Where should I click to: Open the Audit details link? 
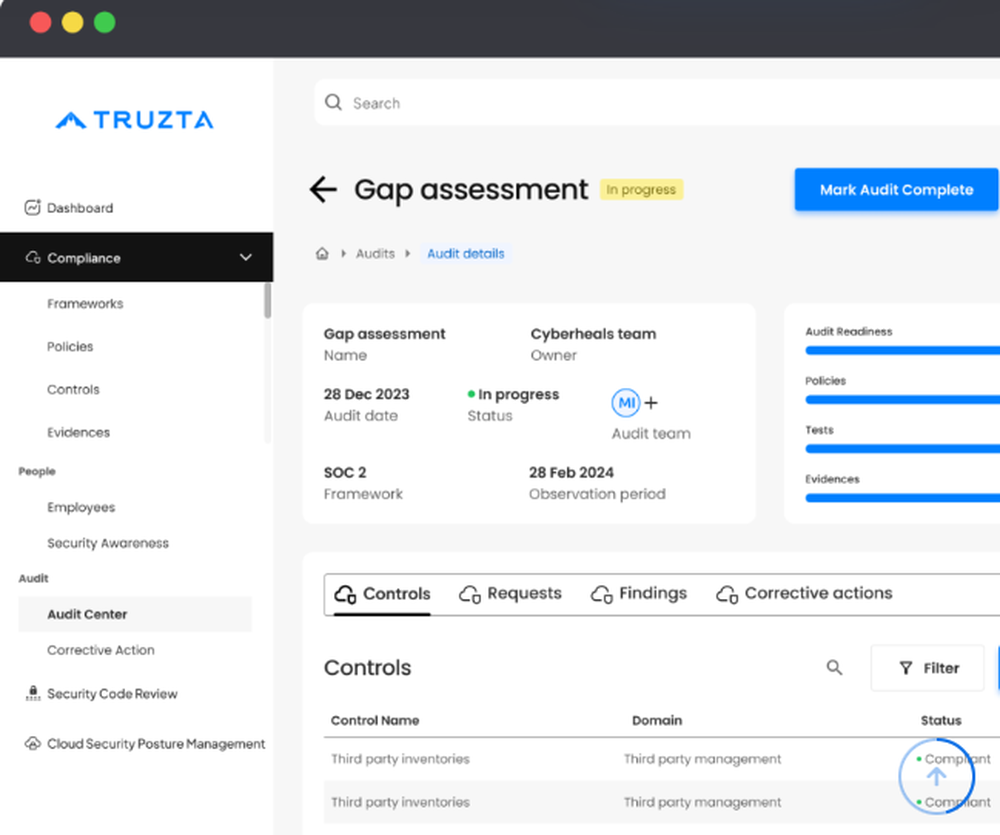click(x=465, y=253)
